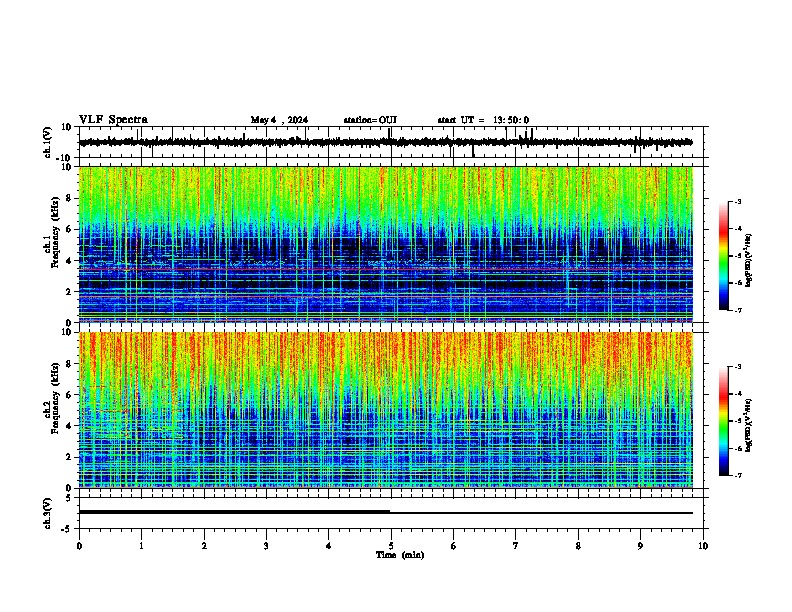Click the ch.2 spectrogram color bar
The image size is (792, 612).
(x=724, y=421)
